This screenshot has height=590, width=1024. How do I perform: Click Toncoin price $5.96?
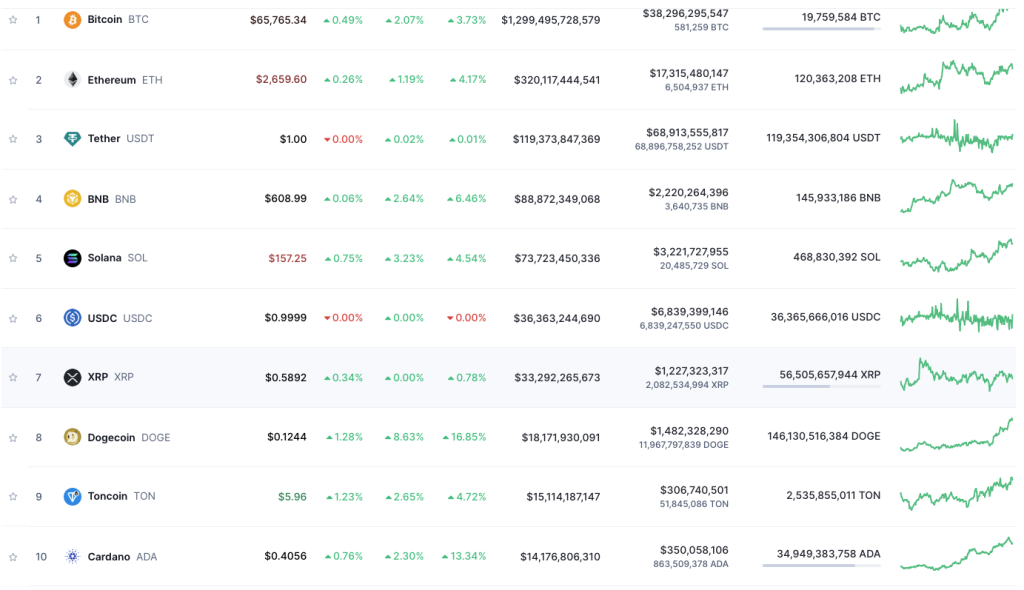coord(292,497)
